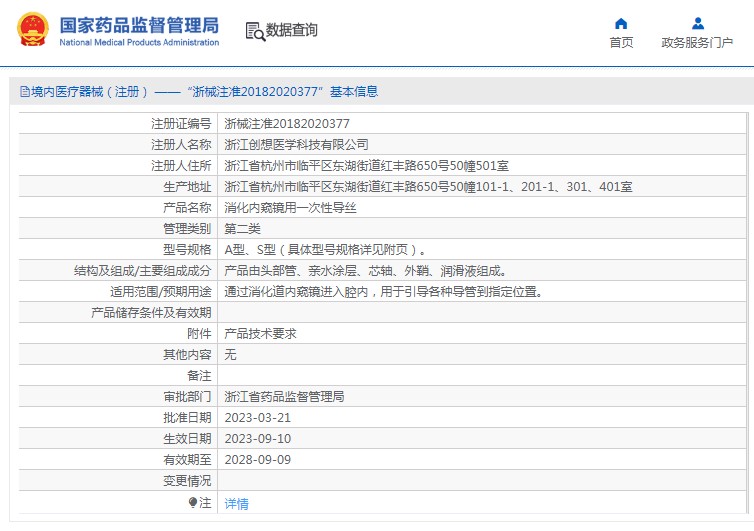Click the 有效期至 row label
The width and height of the screenshot is (754, 531).
187,460
